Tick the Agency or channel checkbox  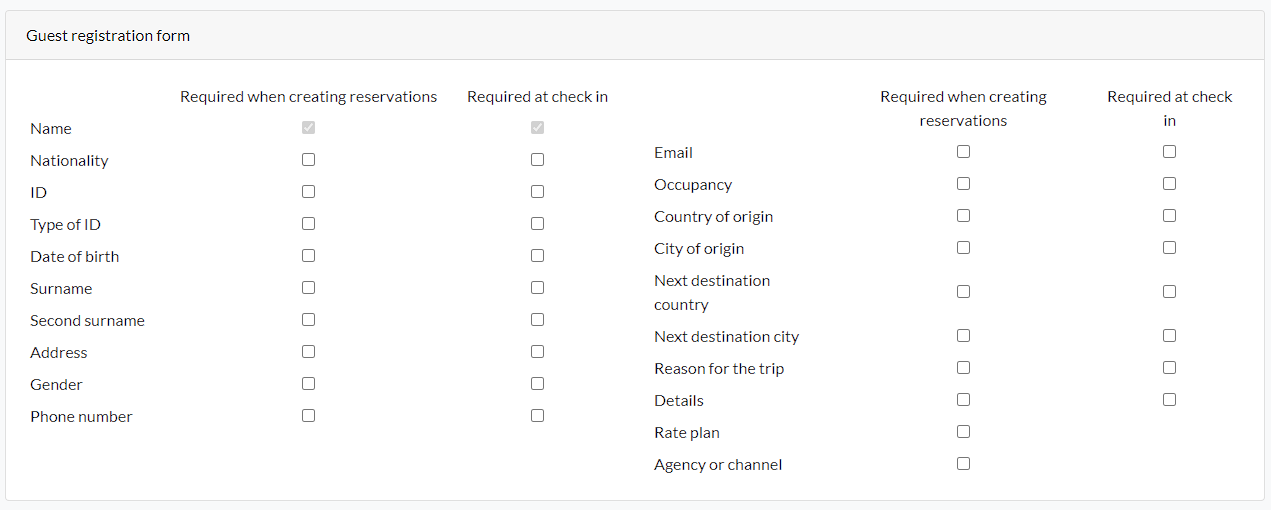coord(963,463)
